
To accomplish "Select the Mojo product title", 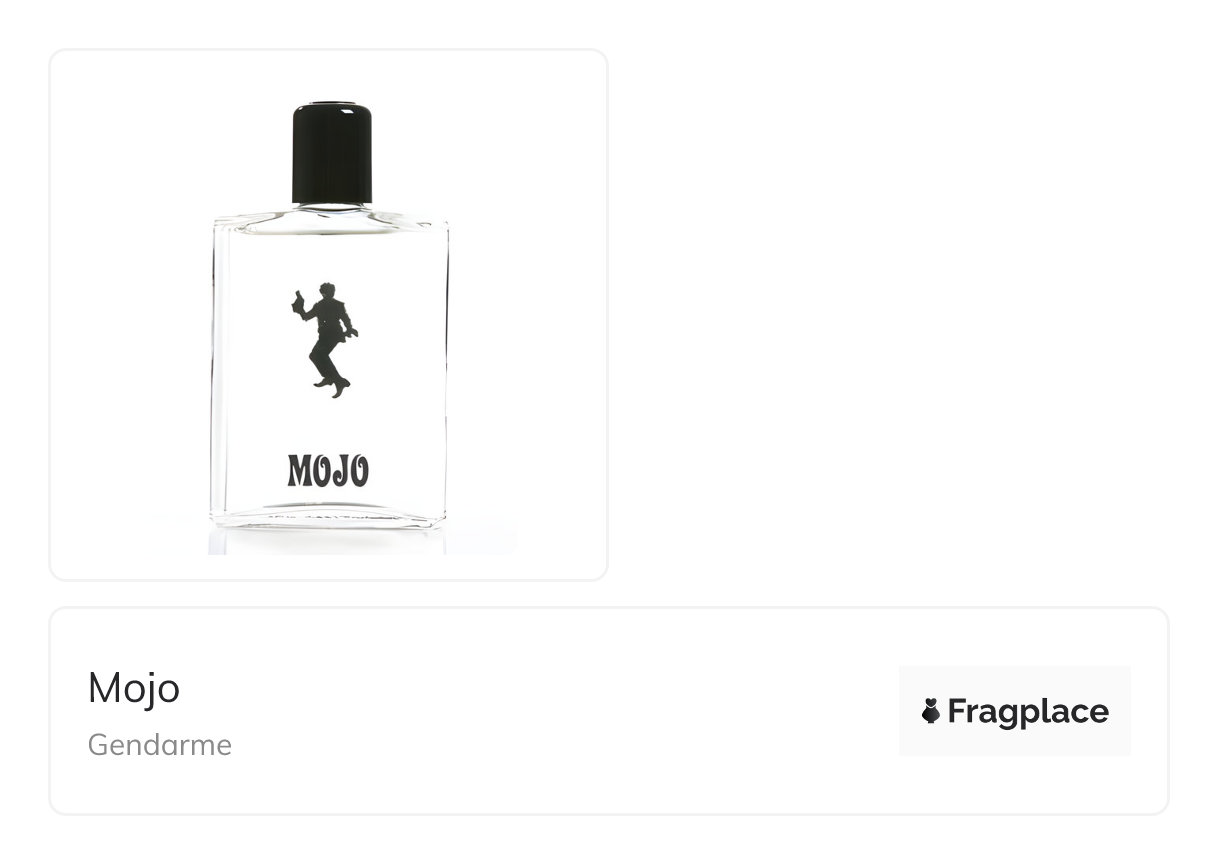I will coord(134,688).
